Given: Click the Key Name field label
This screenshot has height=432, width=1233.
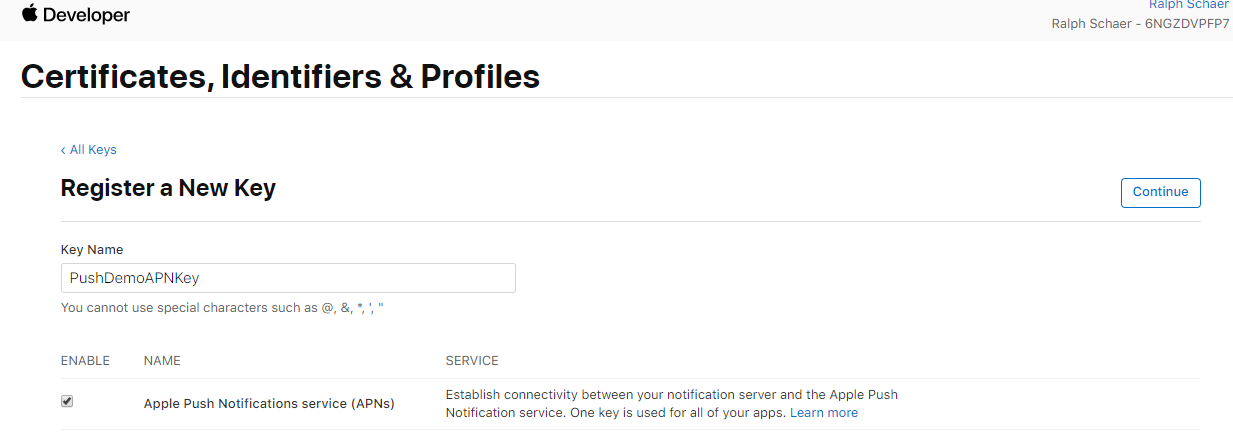Looking at the screenshot, I should 92,249.
